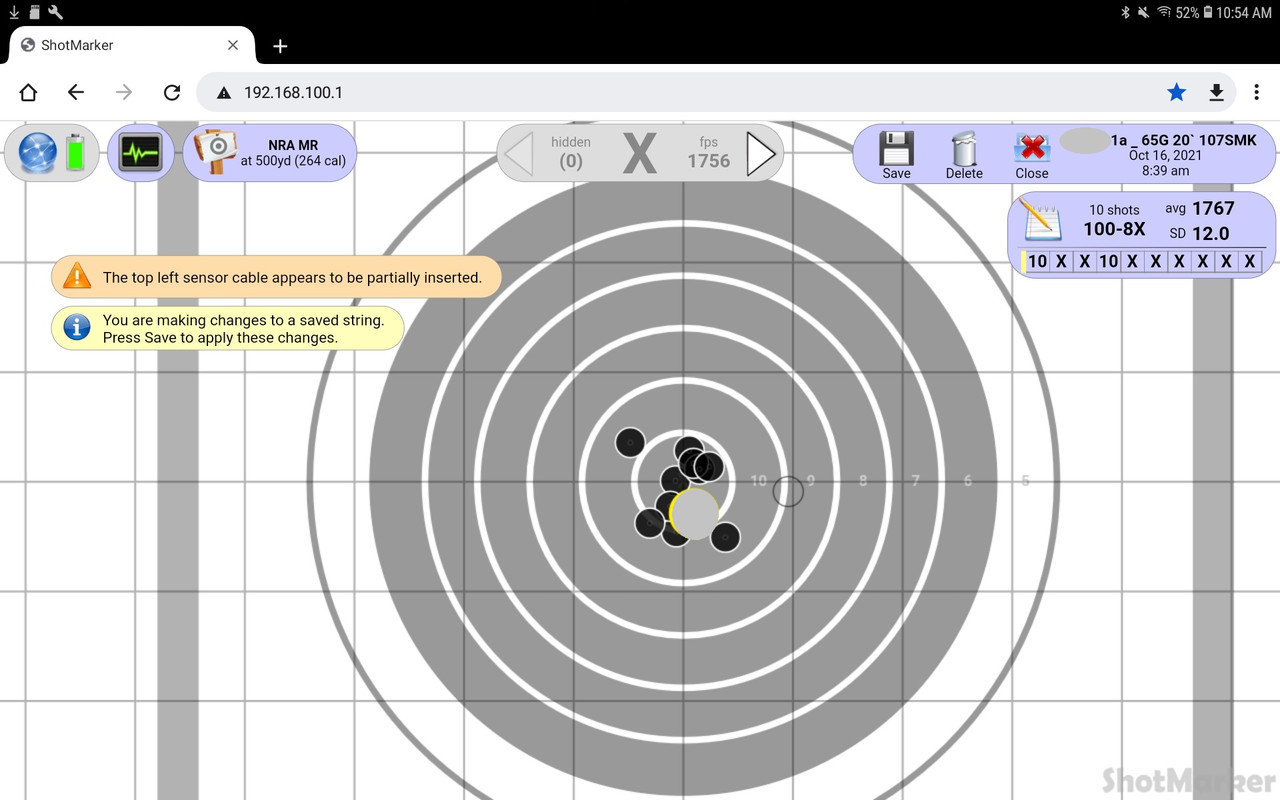Click the 100-8X total score
1280x800 pixels.
[x=1114, y=230]
